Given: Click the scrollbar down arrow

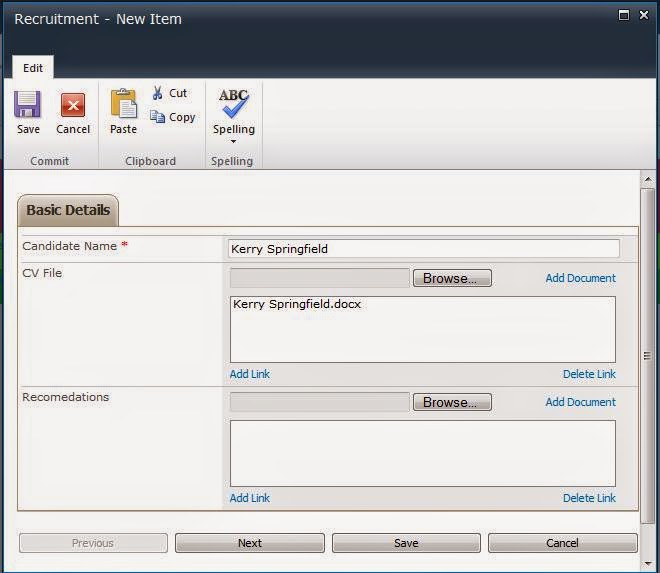Looking at the screenshot, I should click(x=648, y=563).
